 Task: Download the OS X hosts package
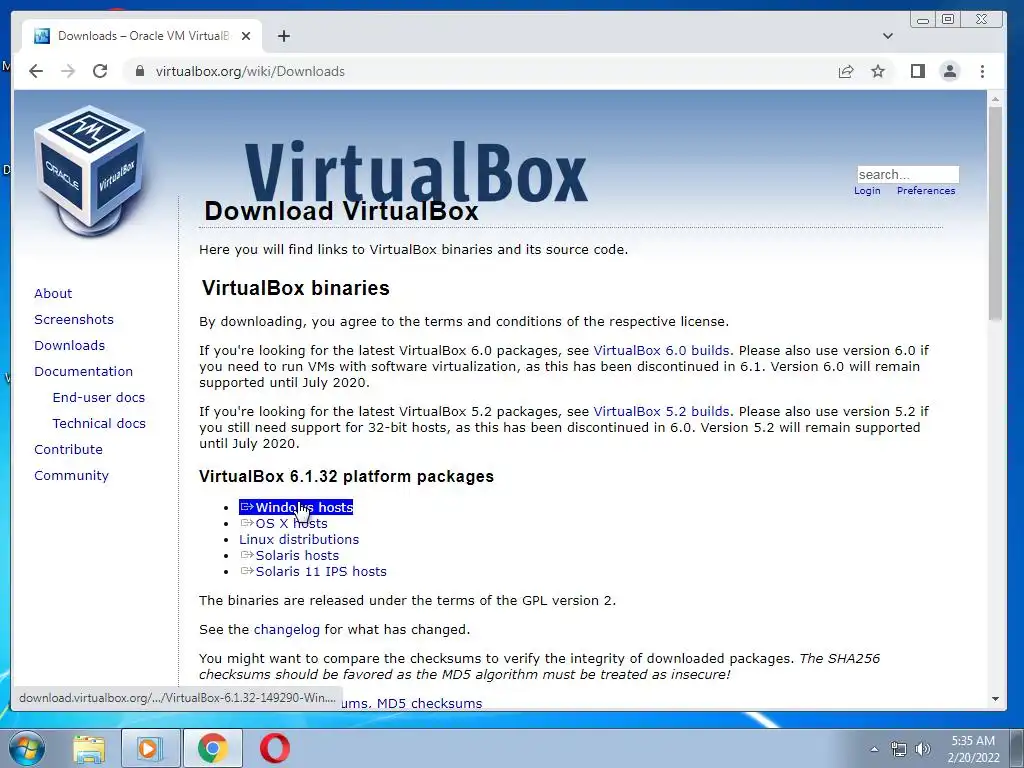[283, 523]
